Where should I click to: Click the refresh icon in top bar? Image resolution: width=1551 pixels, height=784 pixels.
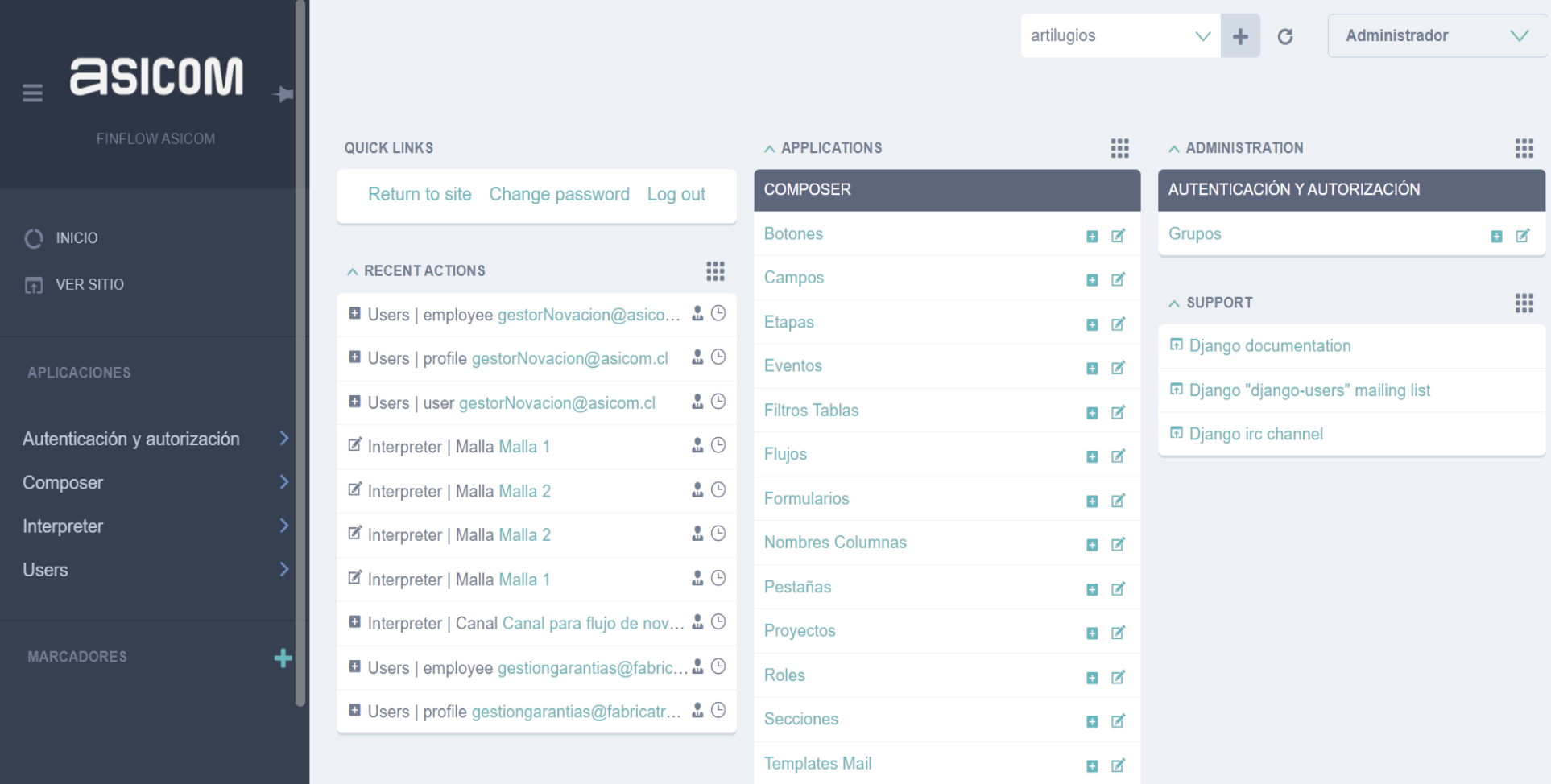point(1285,36)
